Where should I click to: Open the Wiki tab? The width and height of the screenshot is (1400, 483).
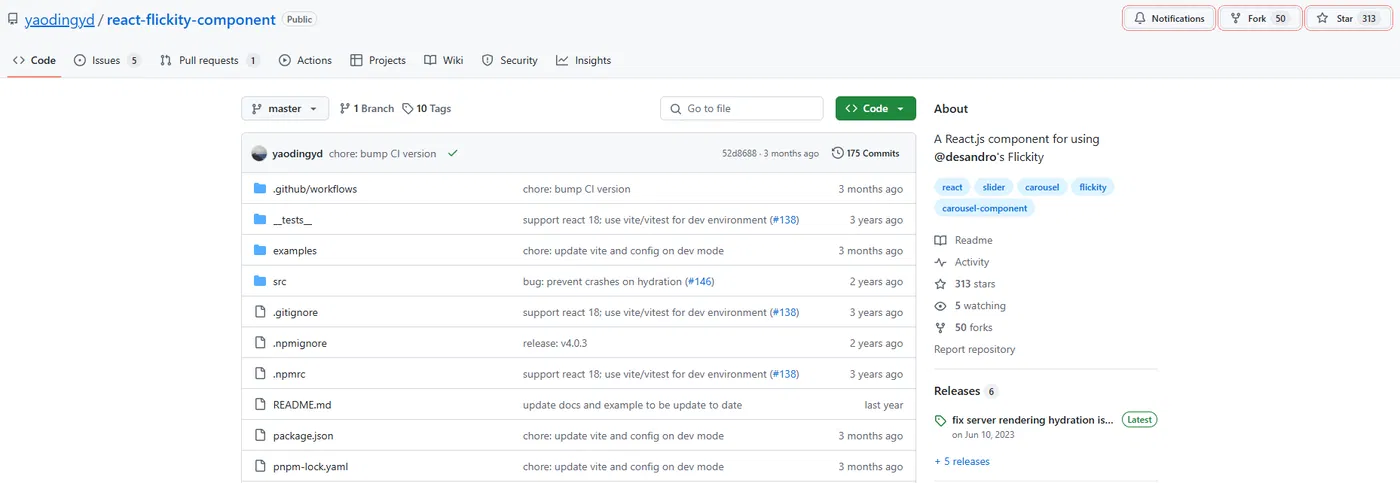pos(444,60)
